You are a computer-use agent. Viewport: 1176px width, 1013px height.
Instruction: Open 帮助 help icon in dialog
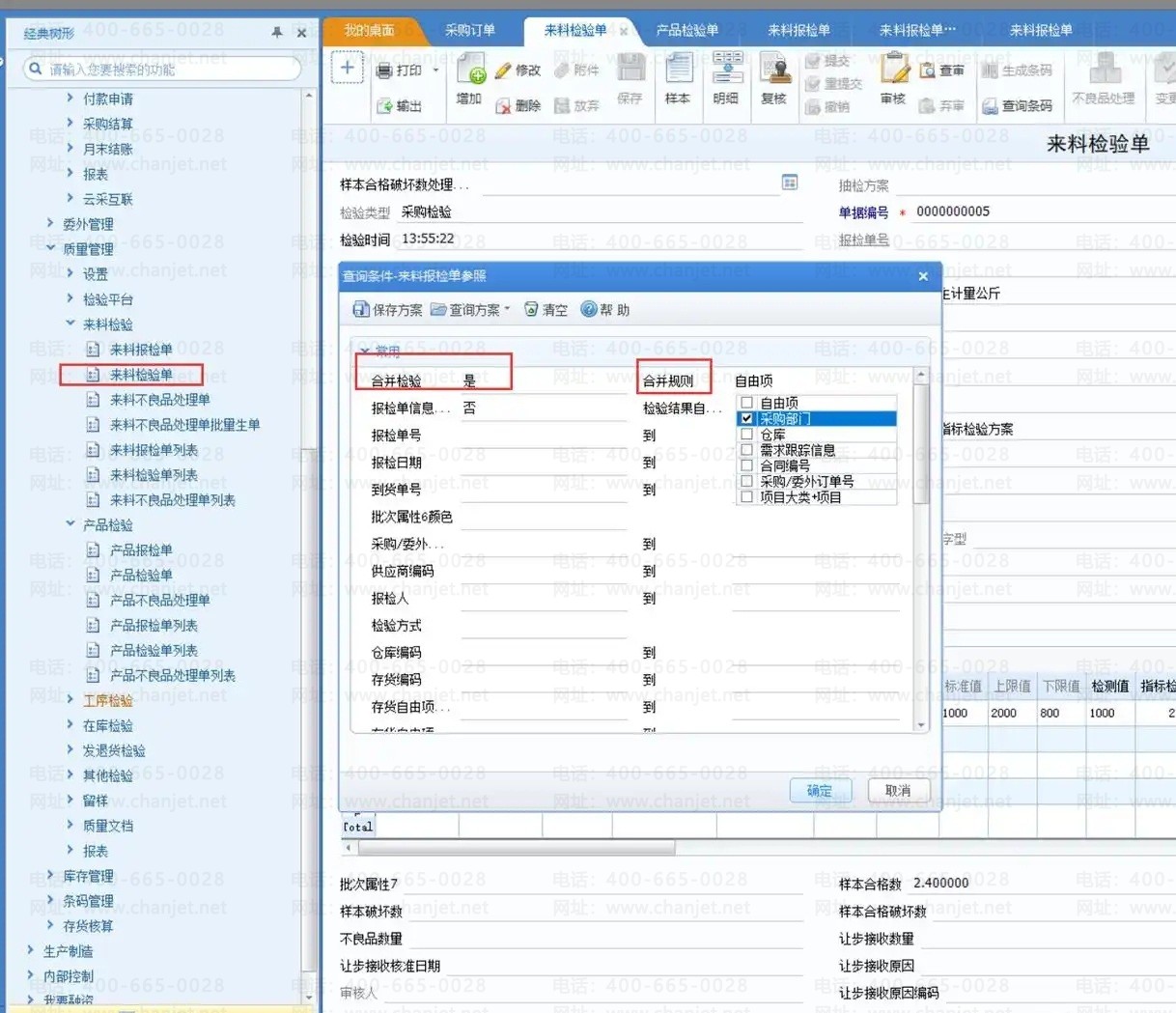[x=588, y=310]
